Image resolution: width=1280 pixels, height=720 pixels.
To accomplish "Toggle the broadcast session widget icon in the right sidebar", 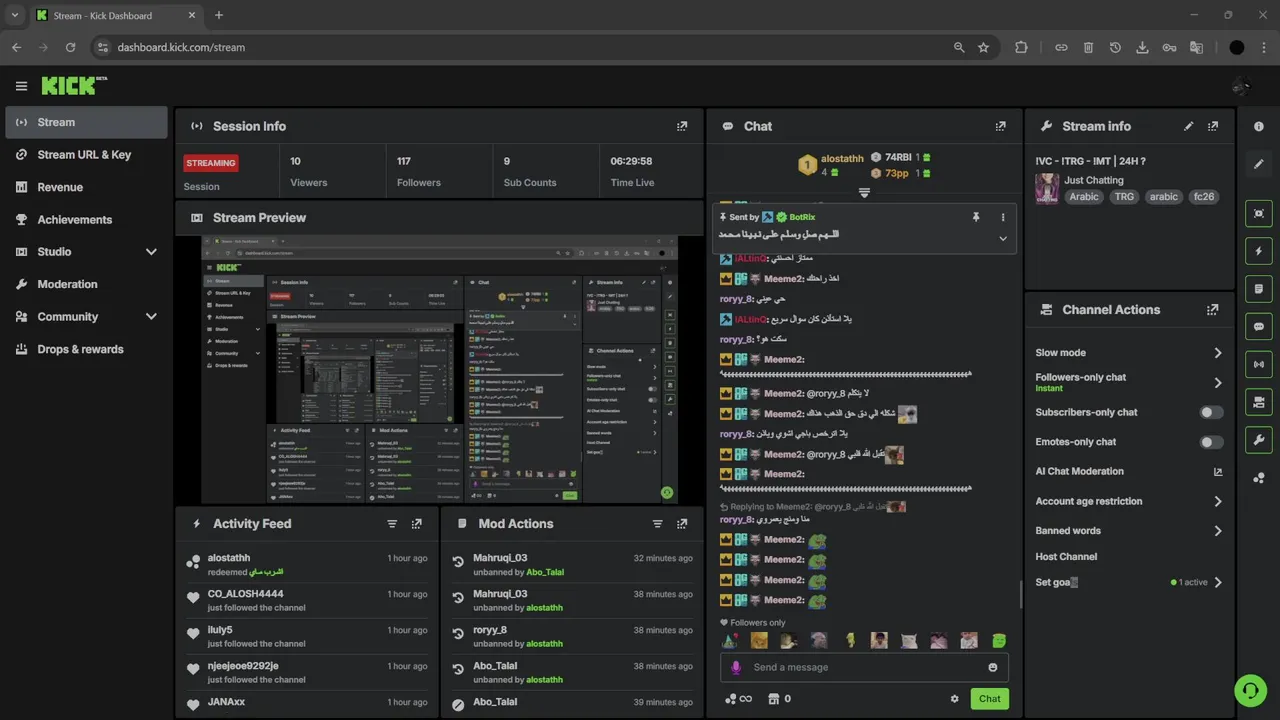I will click(x=1259, y=364).
